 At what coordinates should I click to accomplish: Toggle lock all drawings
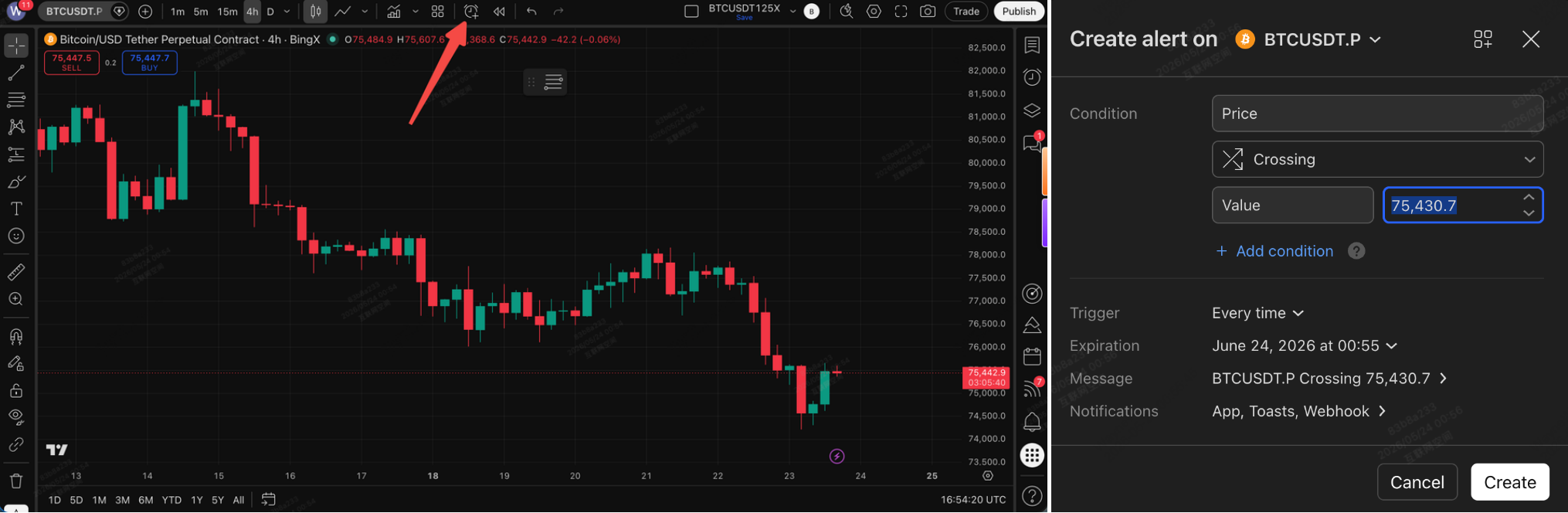tap(16, 390)
